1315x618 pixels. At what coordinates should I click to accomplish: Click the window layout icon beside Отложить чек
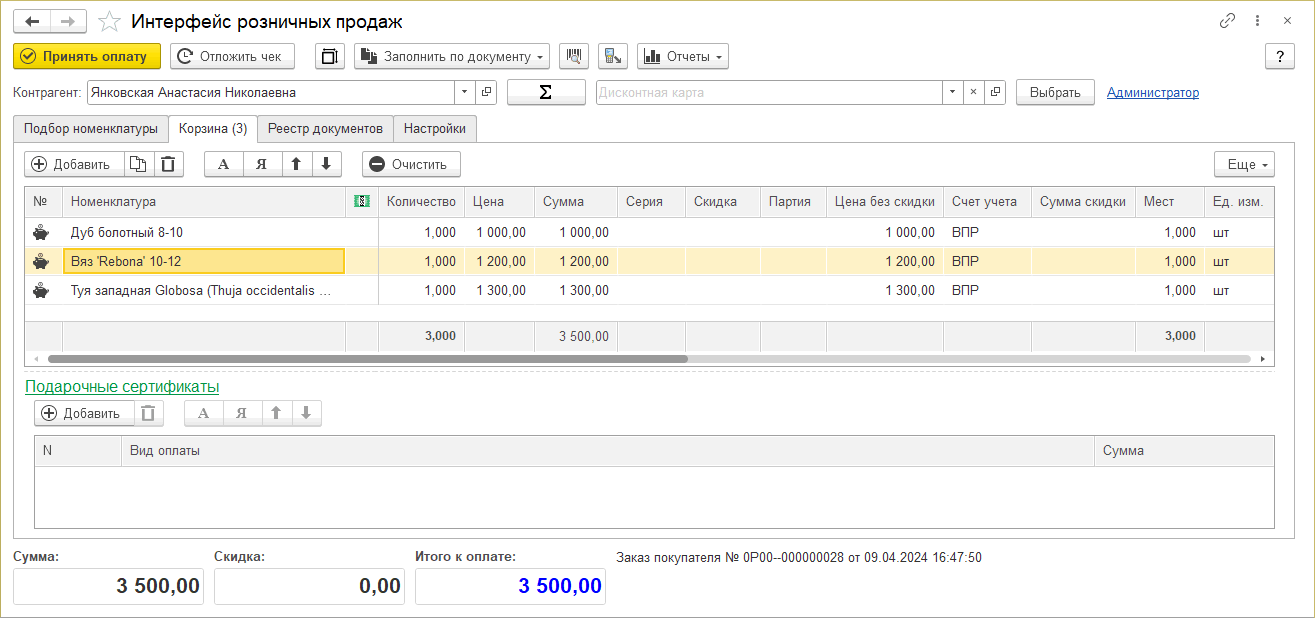click(329, 57)
